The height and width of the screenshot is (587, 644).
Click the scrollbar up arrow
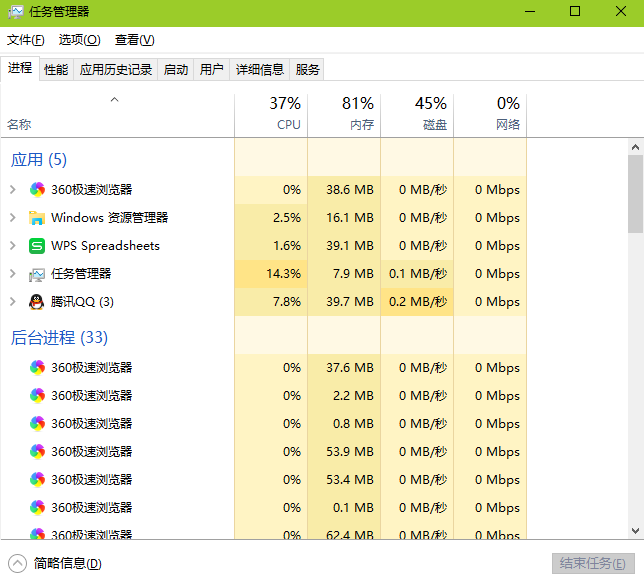(635, 147)
